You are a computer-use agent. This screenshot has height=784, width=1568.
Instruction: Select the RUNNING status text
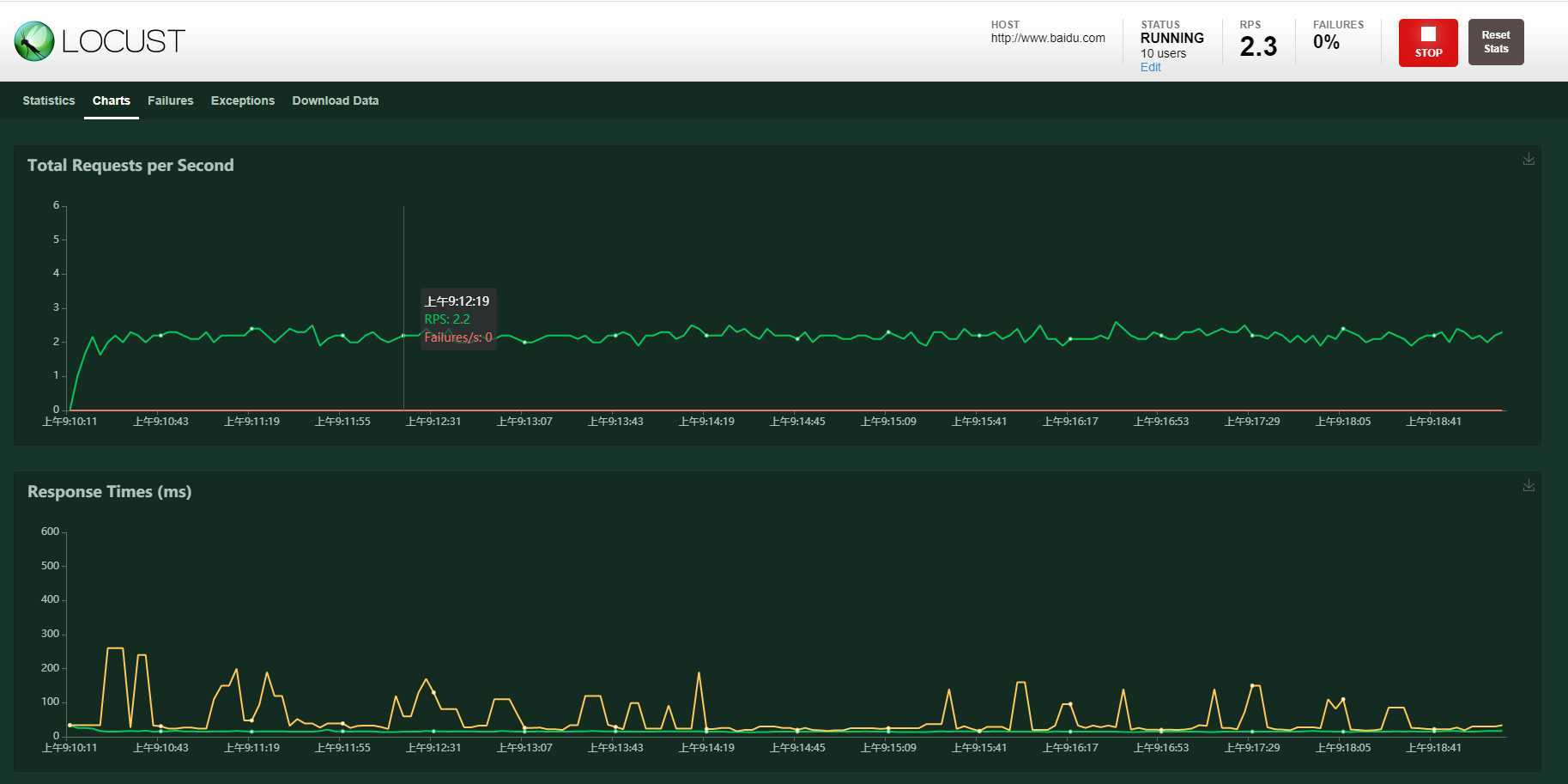click(1172, 38)
